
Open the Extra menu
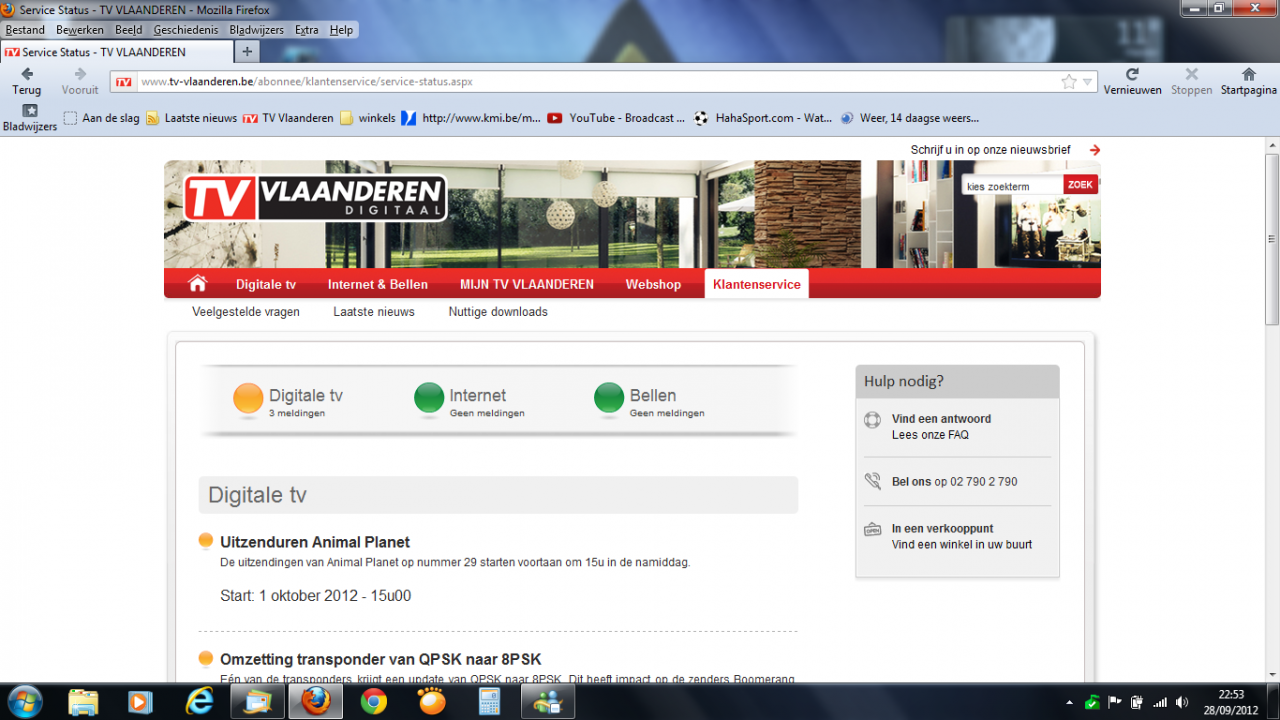coord(307,30)
